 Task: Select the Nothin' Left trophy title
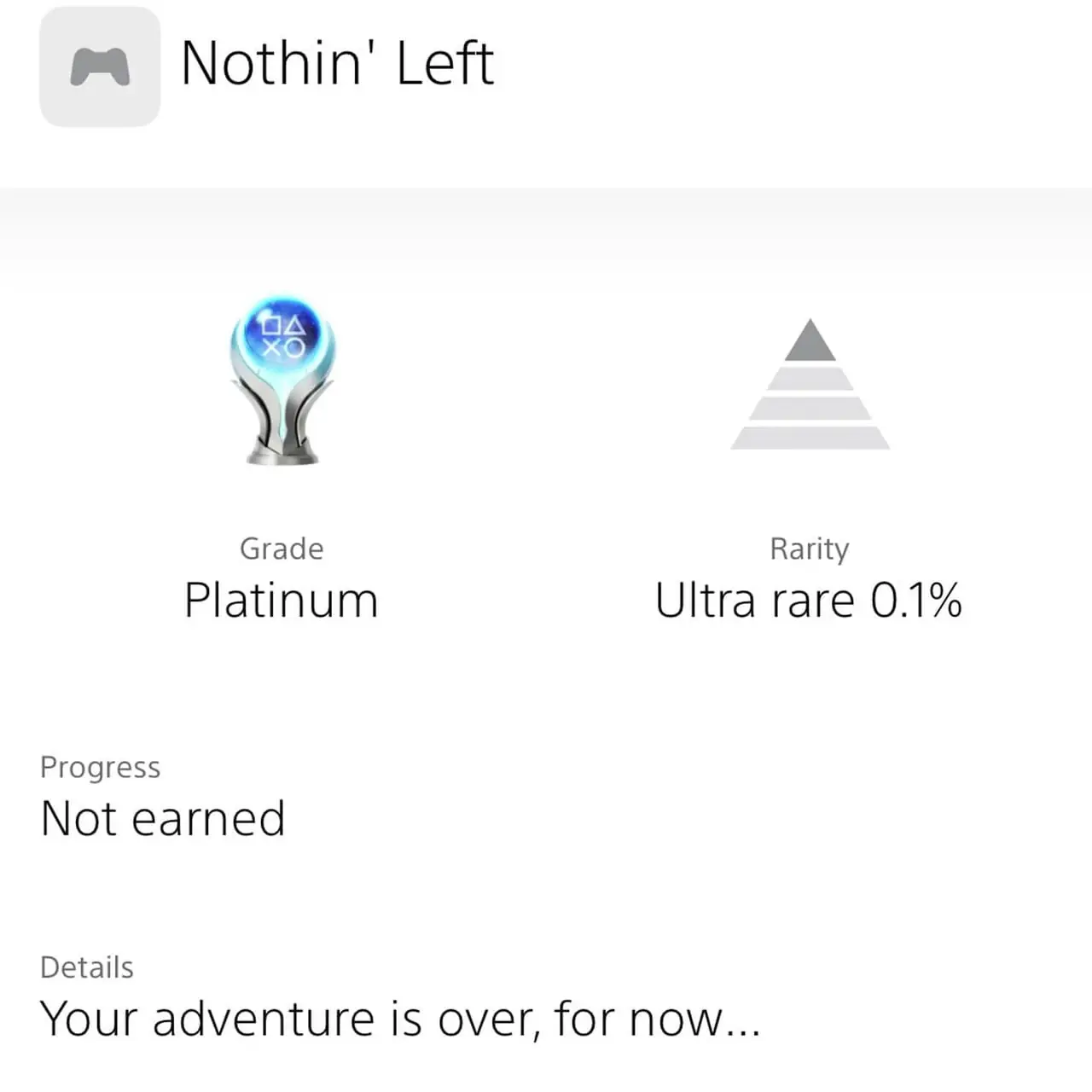(x=338, y=63)
